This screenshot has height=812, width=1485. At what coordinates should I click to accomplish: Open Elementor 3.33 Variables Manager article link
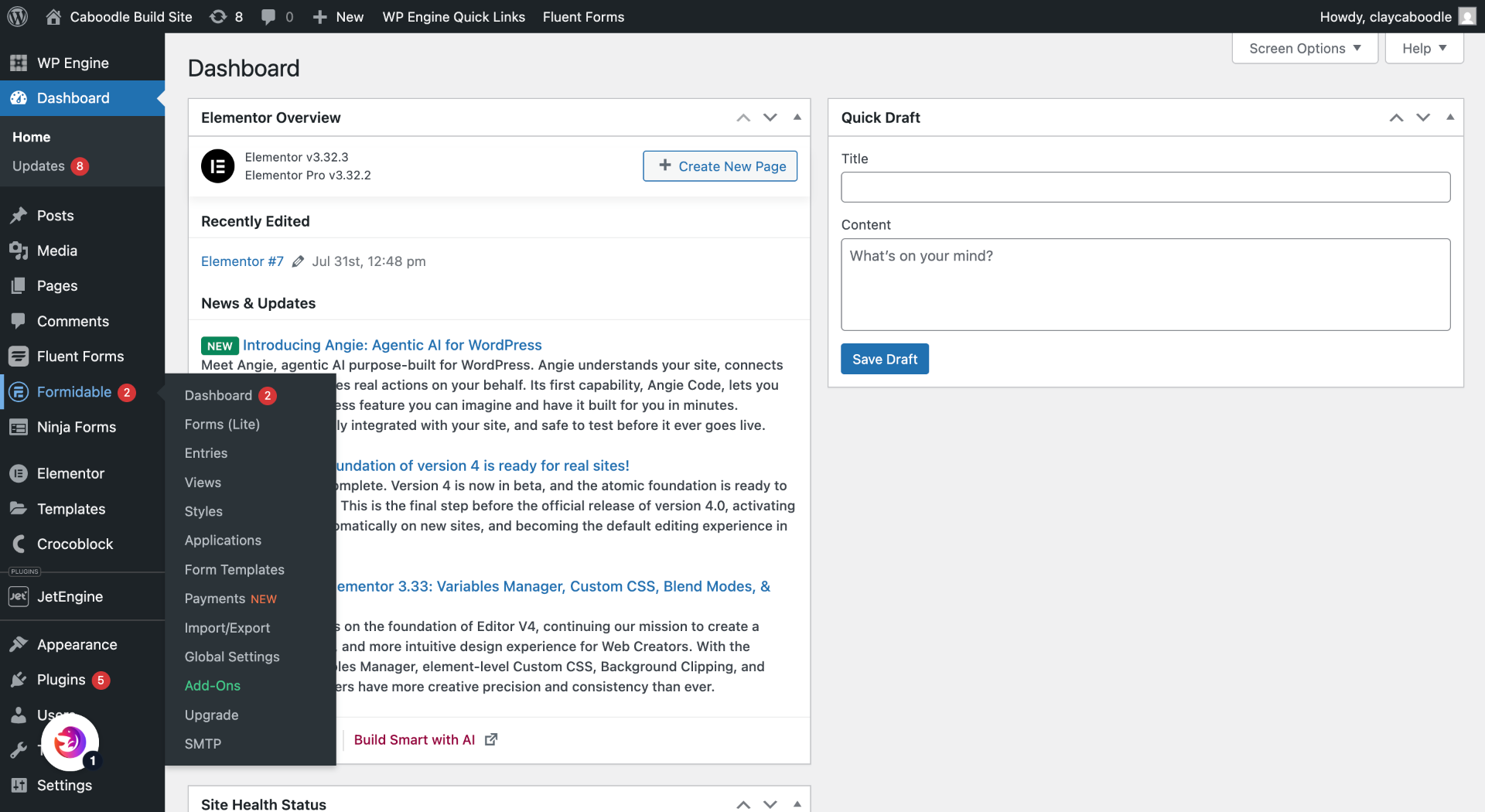click(553, 586)
